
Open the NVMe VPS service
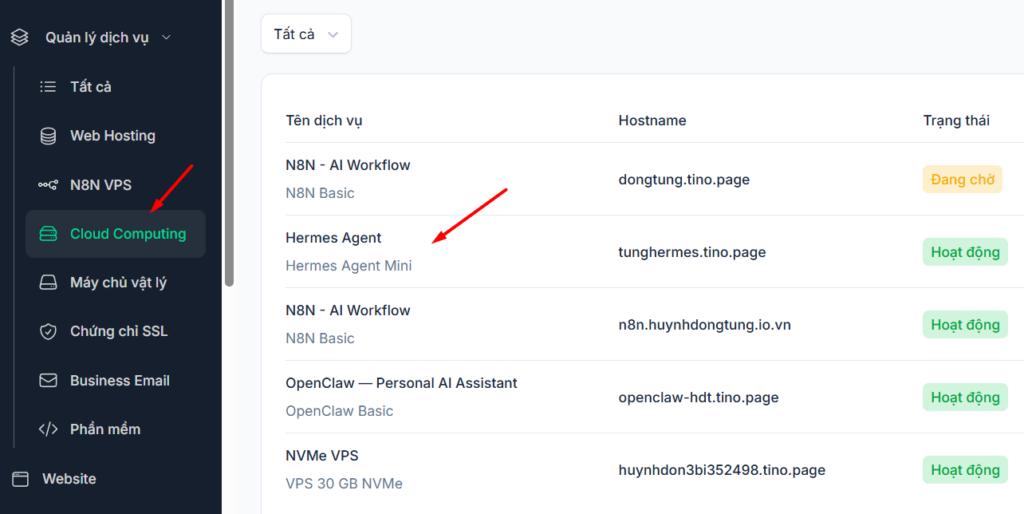click(322, 455)
